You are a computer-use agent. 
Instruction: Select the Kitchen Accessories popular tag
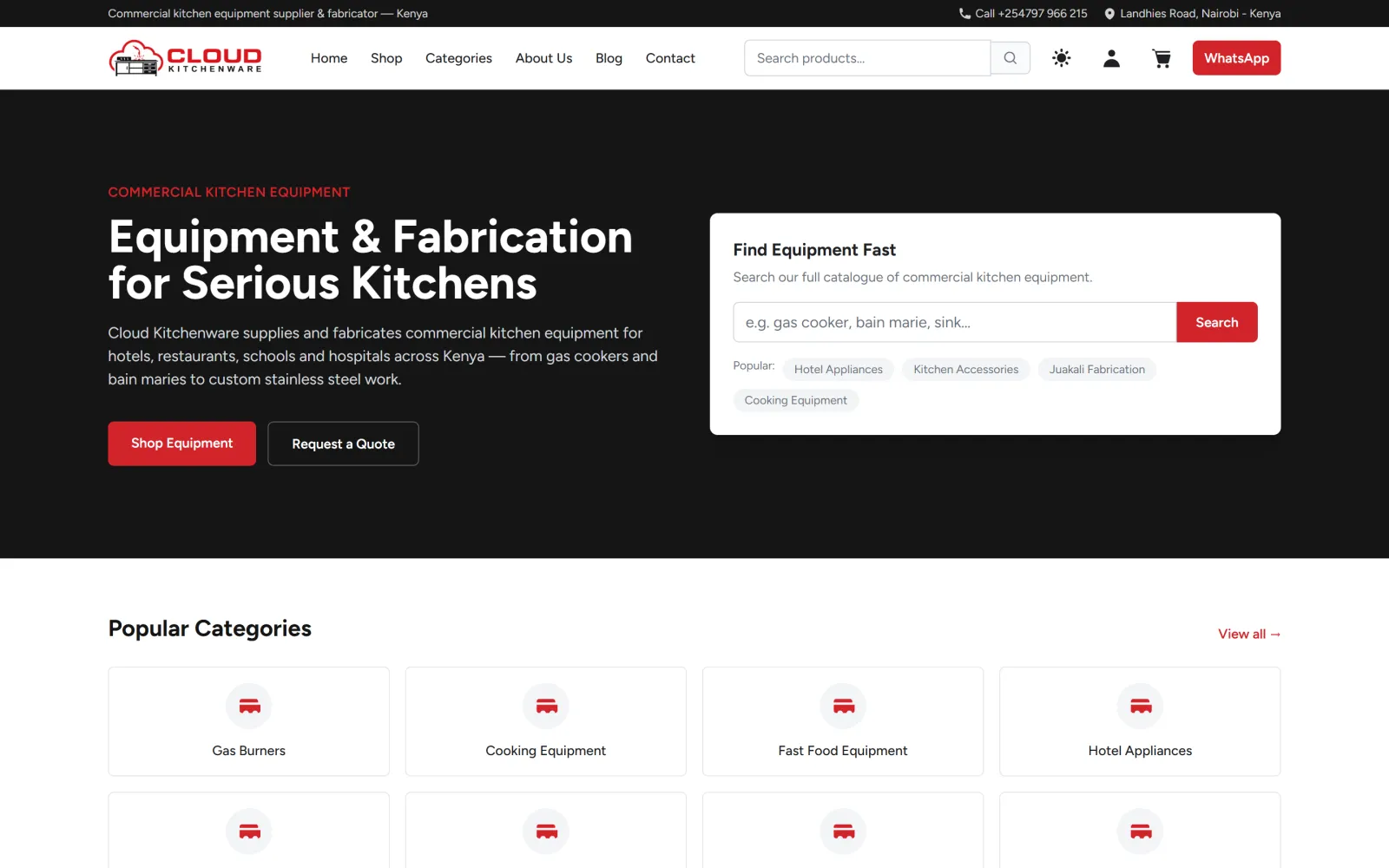point(966,370)
